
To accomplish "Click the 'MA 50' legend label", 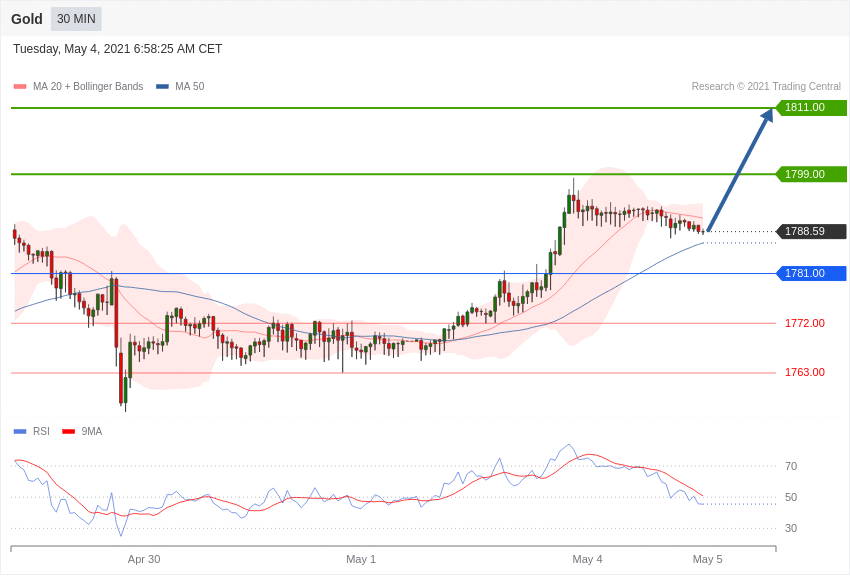I will coord(190,86).
